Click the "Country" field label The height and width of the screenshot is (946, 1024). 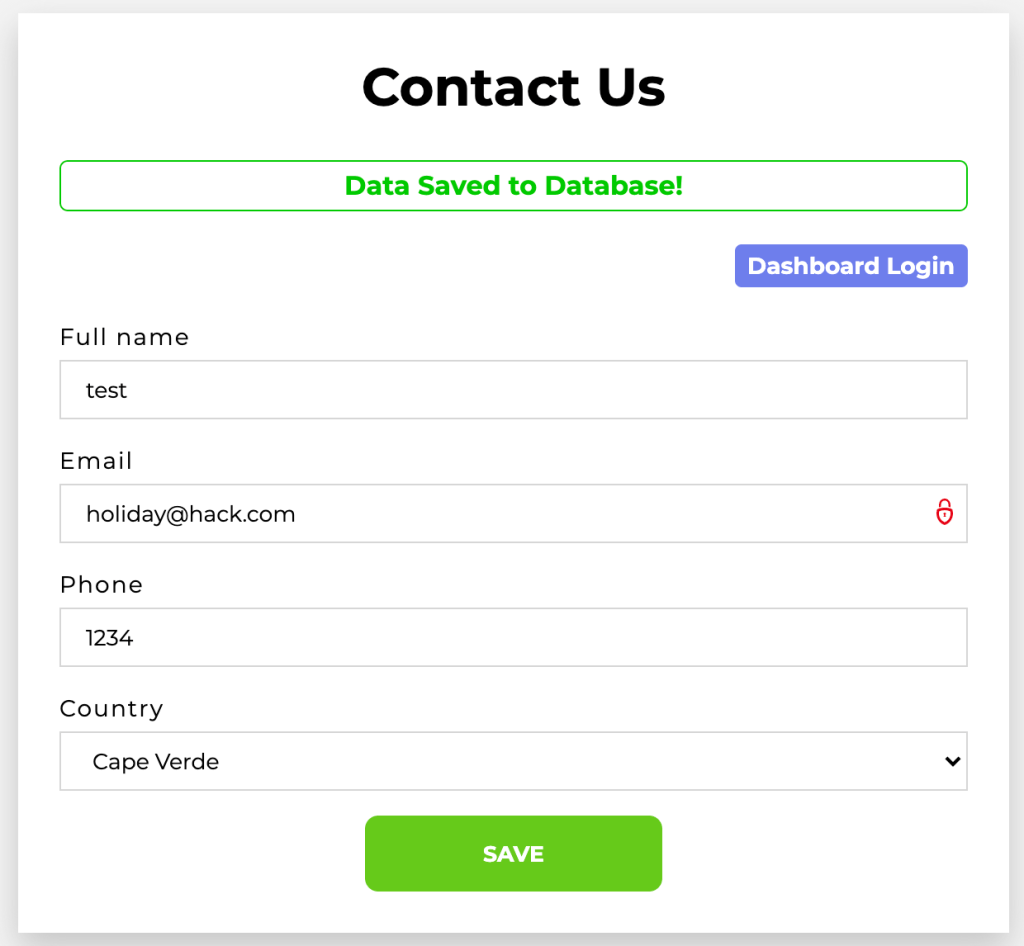[x=111, y=708]
